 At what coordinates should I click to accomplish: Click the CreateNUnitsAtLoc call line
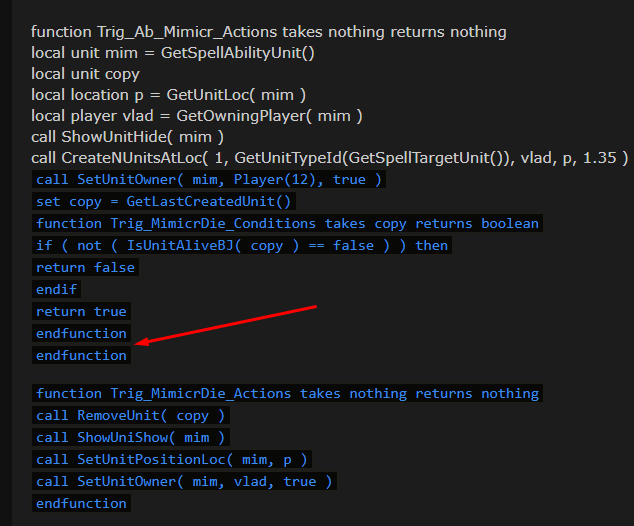pos(329,158)
